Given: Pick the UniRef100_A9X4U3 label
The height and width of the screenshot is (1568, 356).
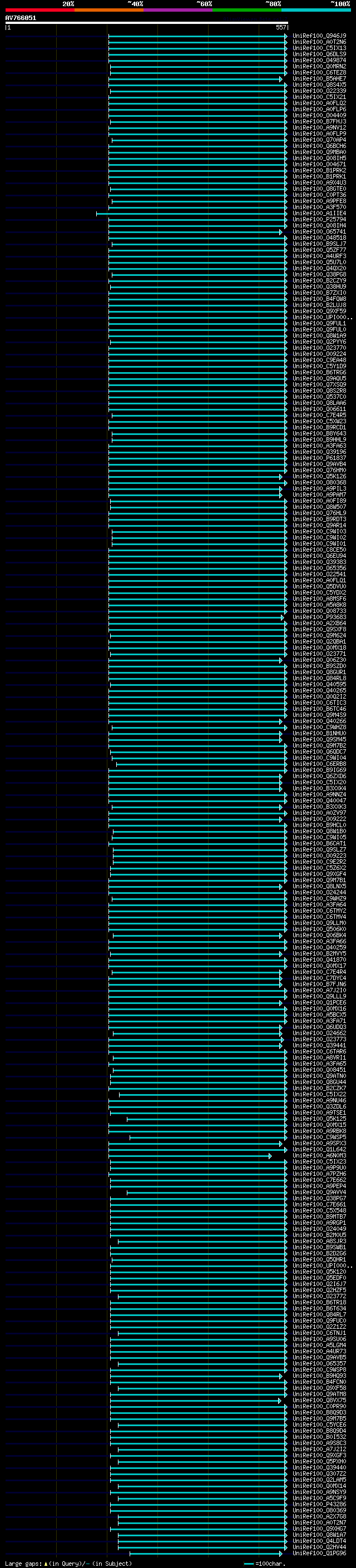Looking at the screenshot, I should click(319, 182).
